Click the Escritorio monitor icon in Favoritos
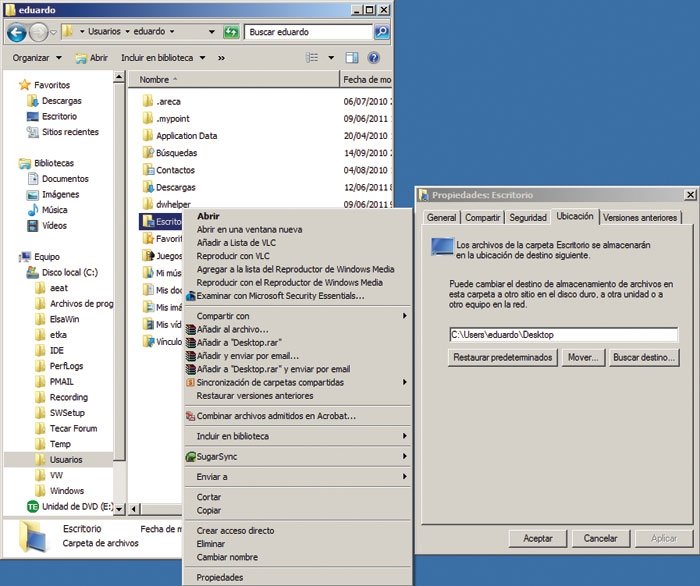This screenshot has width=700, height=586. click(x=33, y=116)
